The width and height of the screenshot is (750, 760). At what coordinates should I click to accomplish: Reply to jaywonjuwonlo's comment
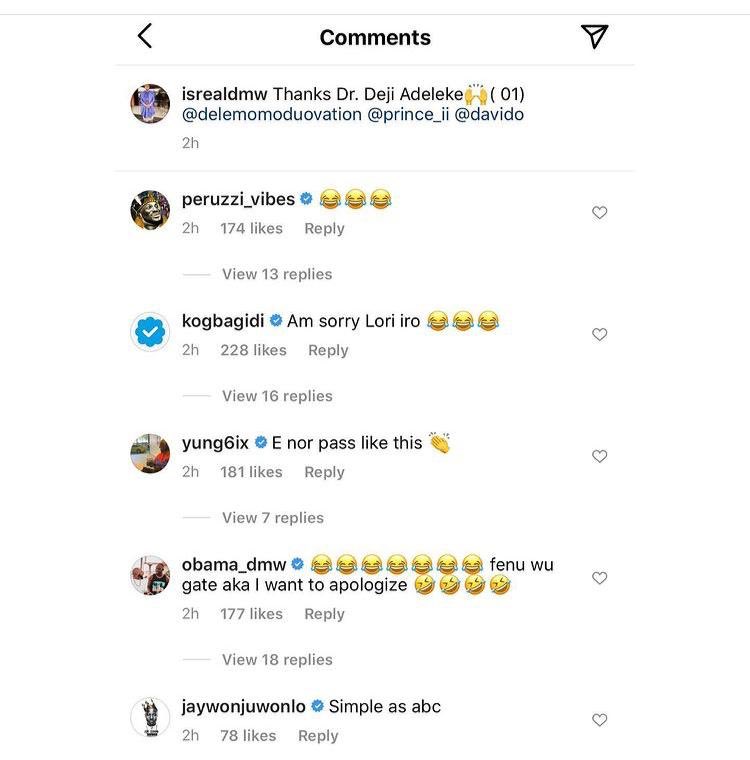pyautogui.click(x=318, y=736)
